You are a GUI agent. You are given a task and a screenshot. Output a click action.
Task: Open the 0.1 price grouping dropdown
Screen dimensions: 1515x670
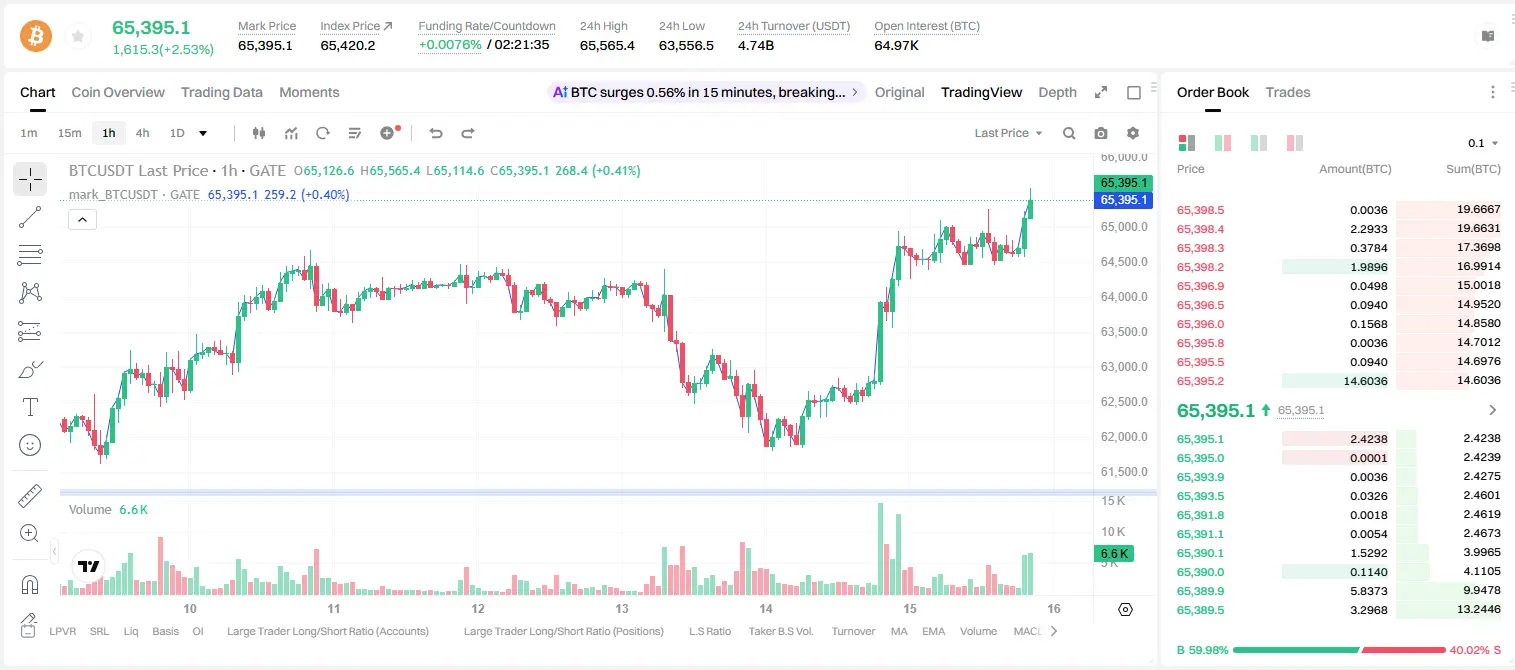click(x=1483, y=143)
